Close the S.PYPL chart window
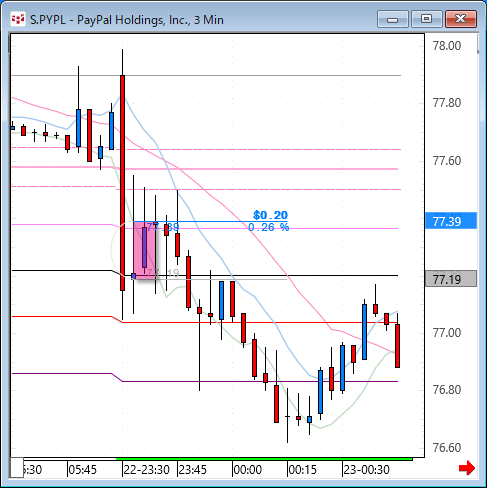Screen dimensions: 487x488 pyautogui.click(x=460, y=19)
